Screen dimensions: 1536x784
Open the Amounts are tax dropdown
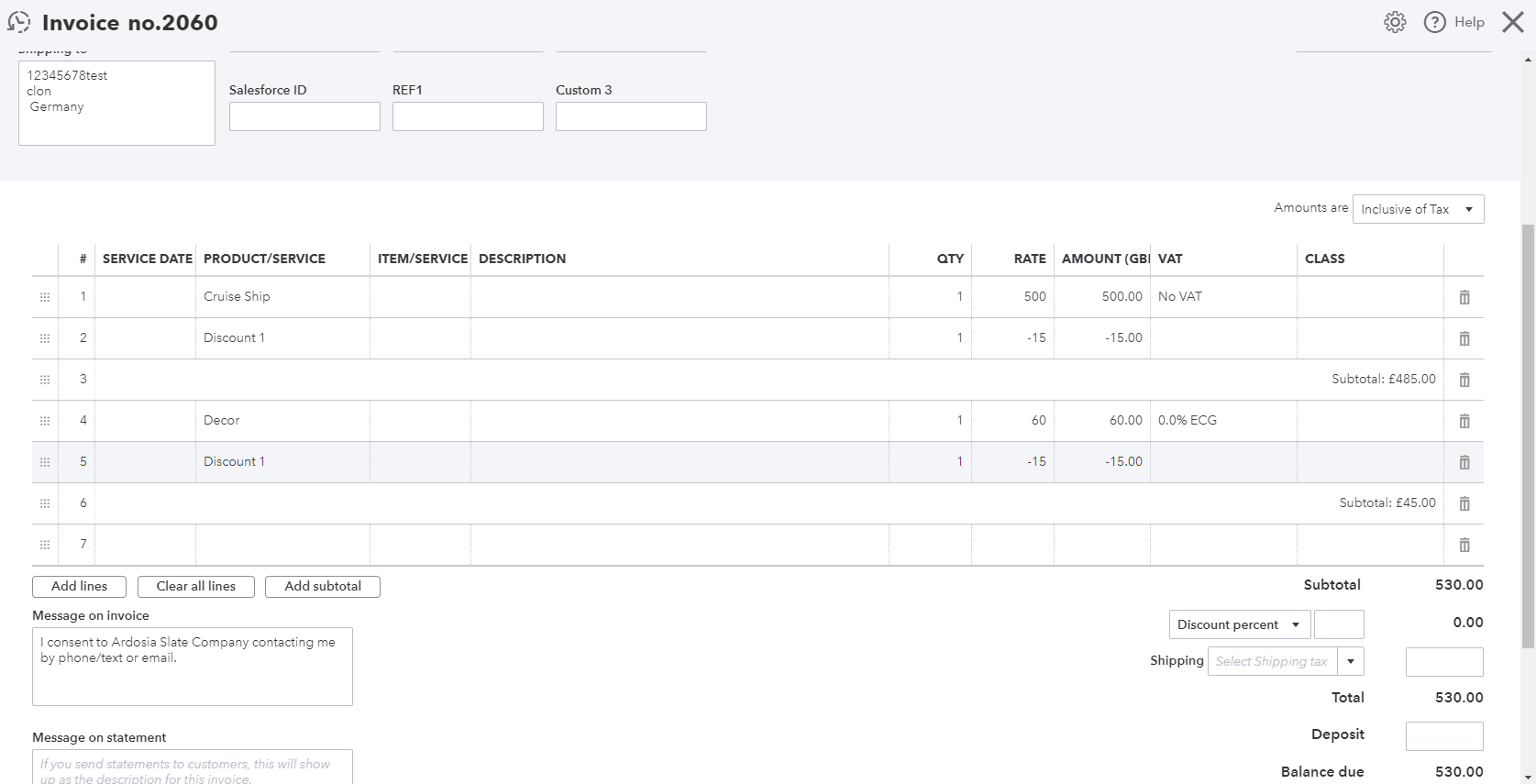[1418, 209]
